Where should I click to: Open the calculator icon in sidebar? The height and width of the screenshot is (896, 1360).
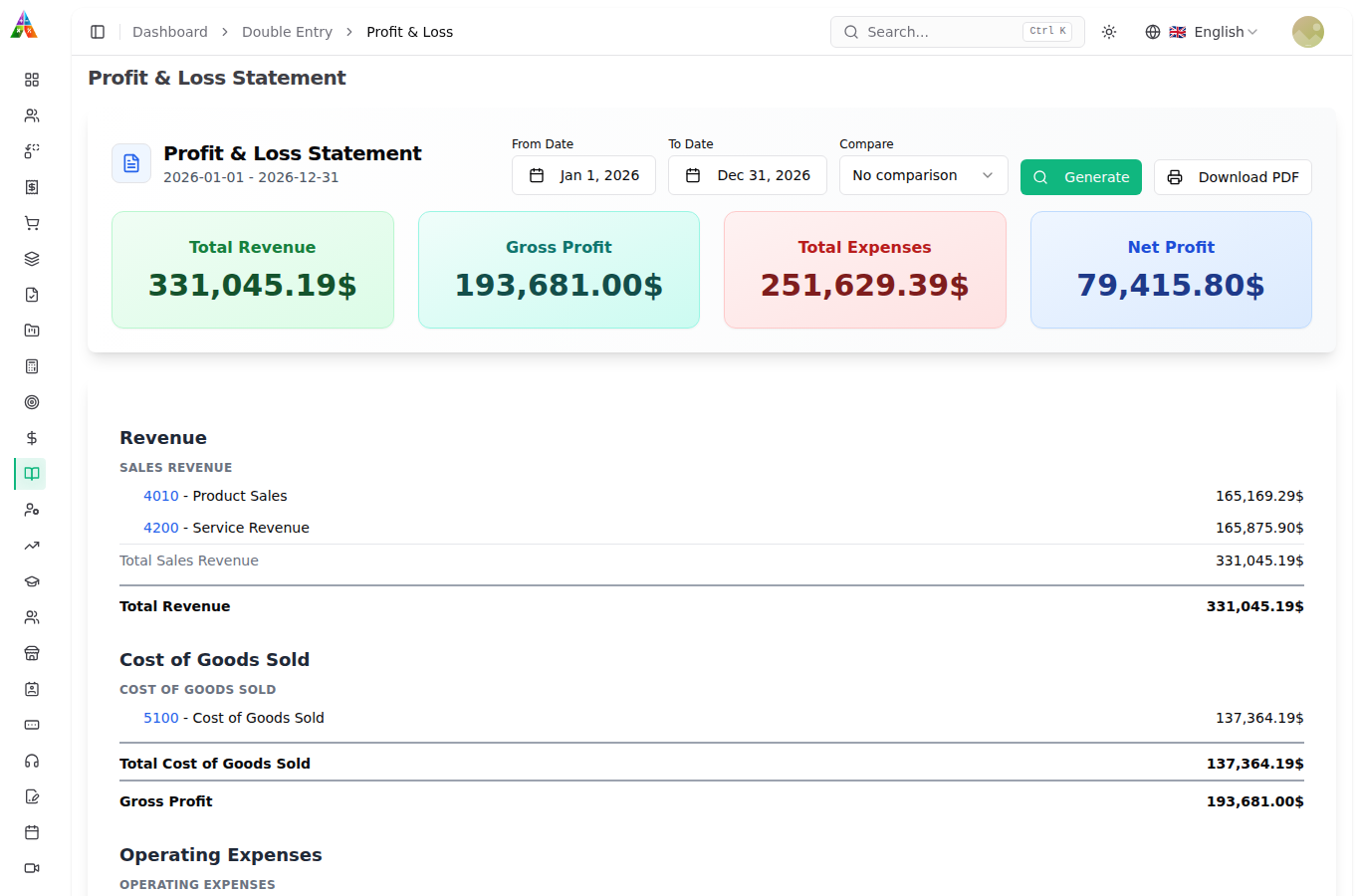tap(32, 366)
